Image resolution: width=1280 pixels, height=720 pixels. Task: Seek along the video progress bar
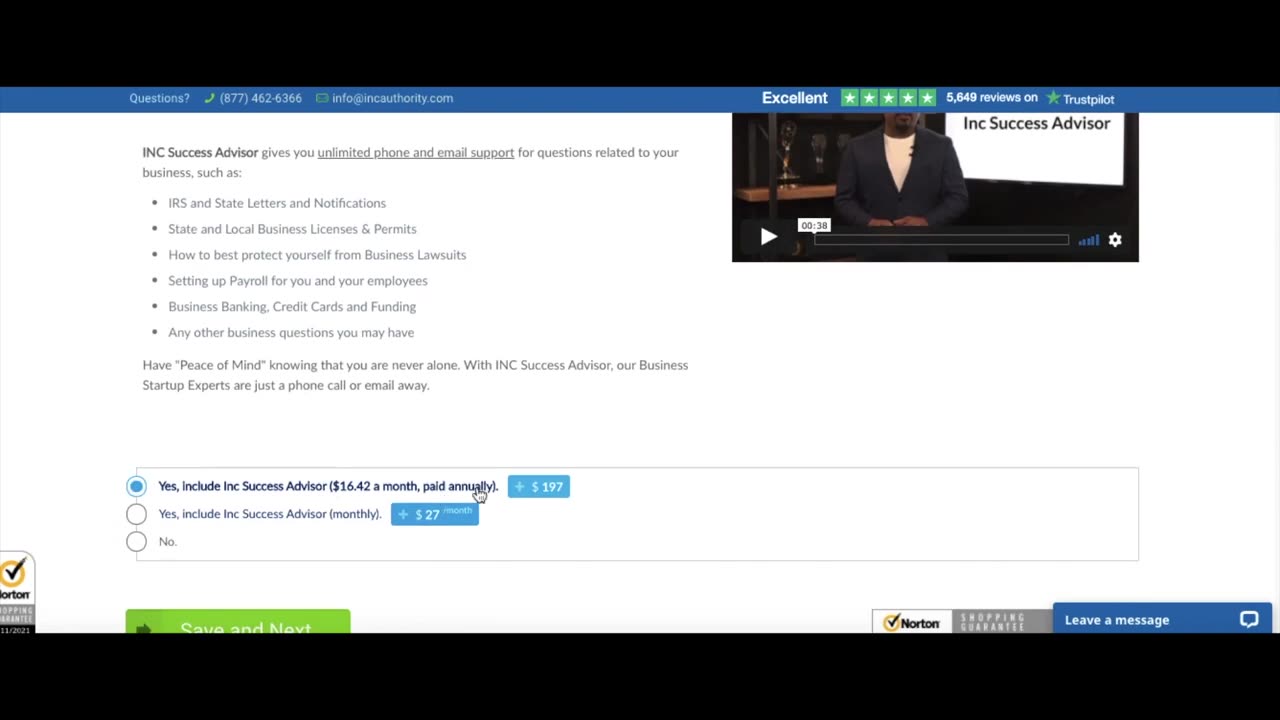(941, 239)
